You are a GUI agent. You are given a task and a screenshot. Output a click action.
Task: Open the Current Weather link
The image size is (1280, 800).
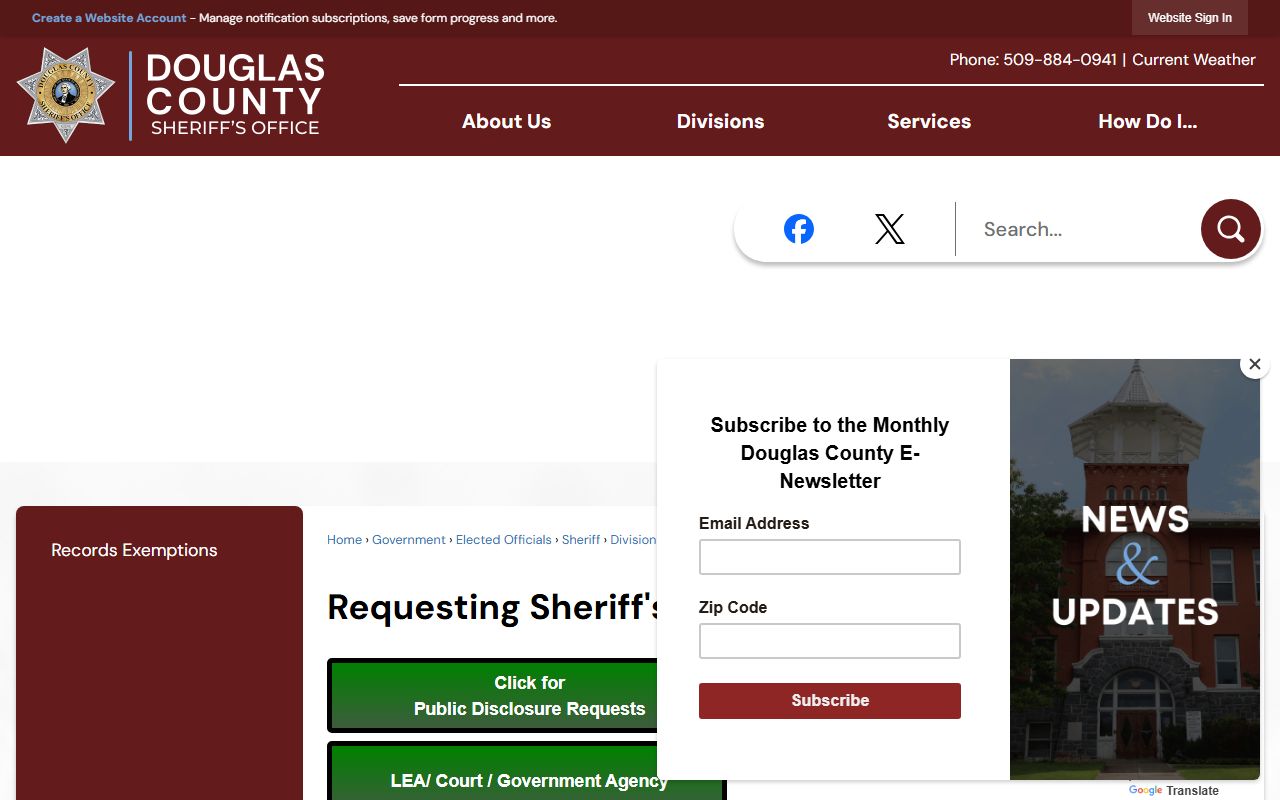pyautogui.click(x=1194, y=60)
